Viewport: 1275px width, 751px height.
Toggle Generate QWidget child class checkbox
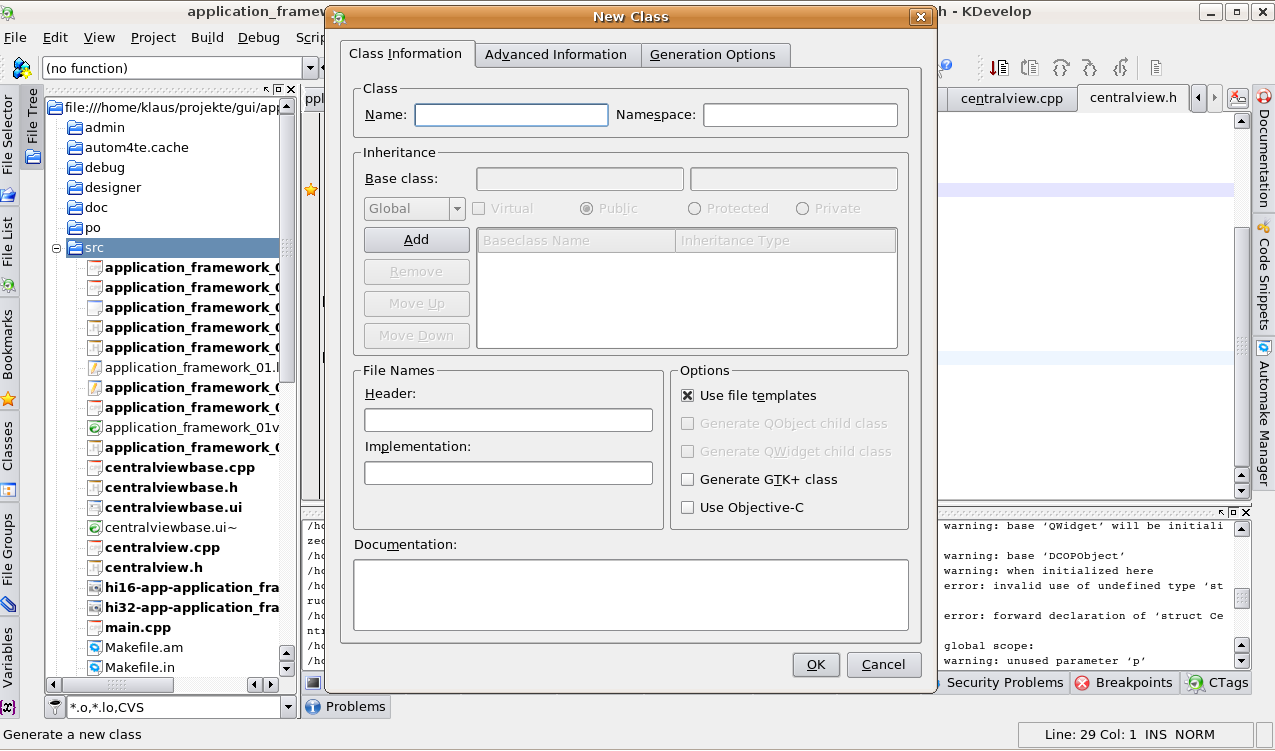tap(687, 451)
